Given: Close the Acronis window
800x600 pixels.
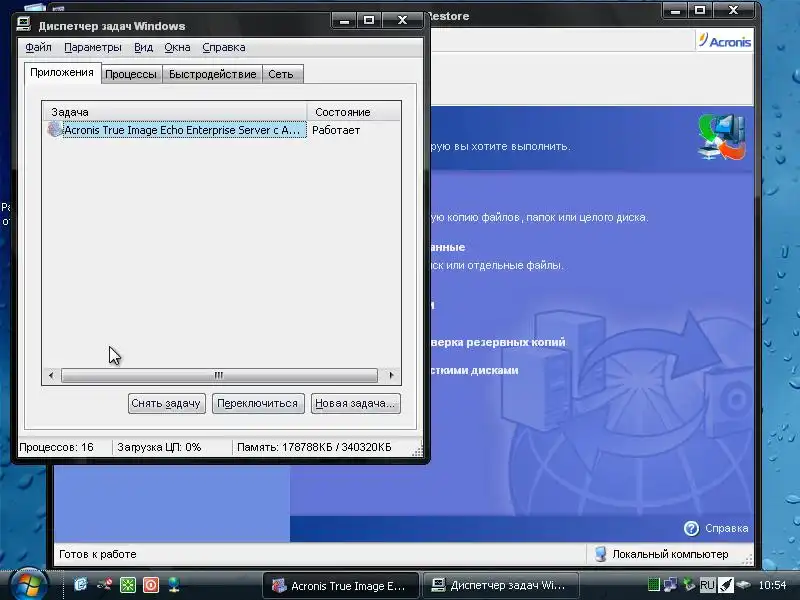Looking at the screenshot, I should pyautogui.click(x=733, y=10).
